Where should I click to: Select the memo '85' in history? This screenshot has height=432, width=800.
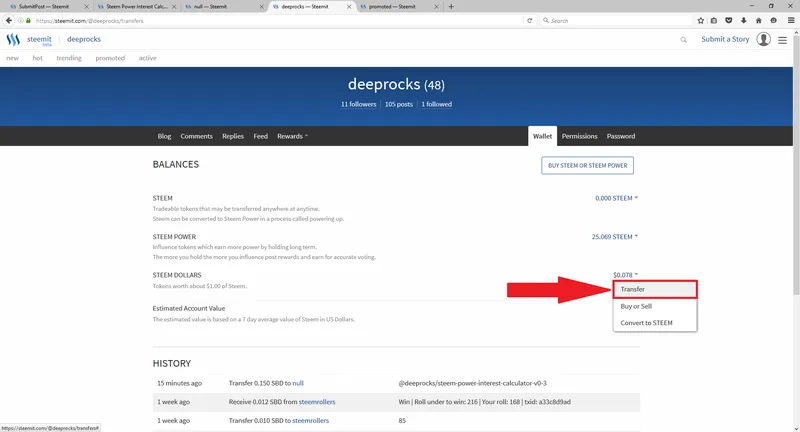(x=402, y=421)
